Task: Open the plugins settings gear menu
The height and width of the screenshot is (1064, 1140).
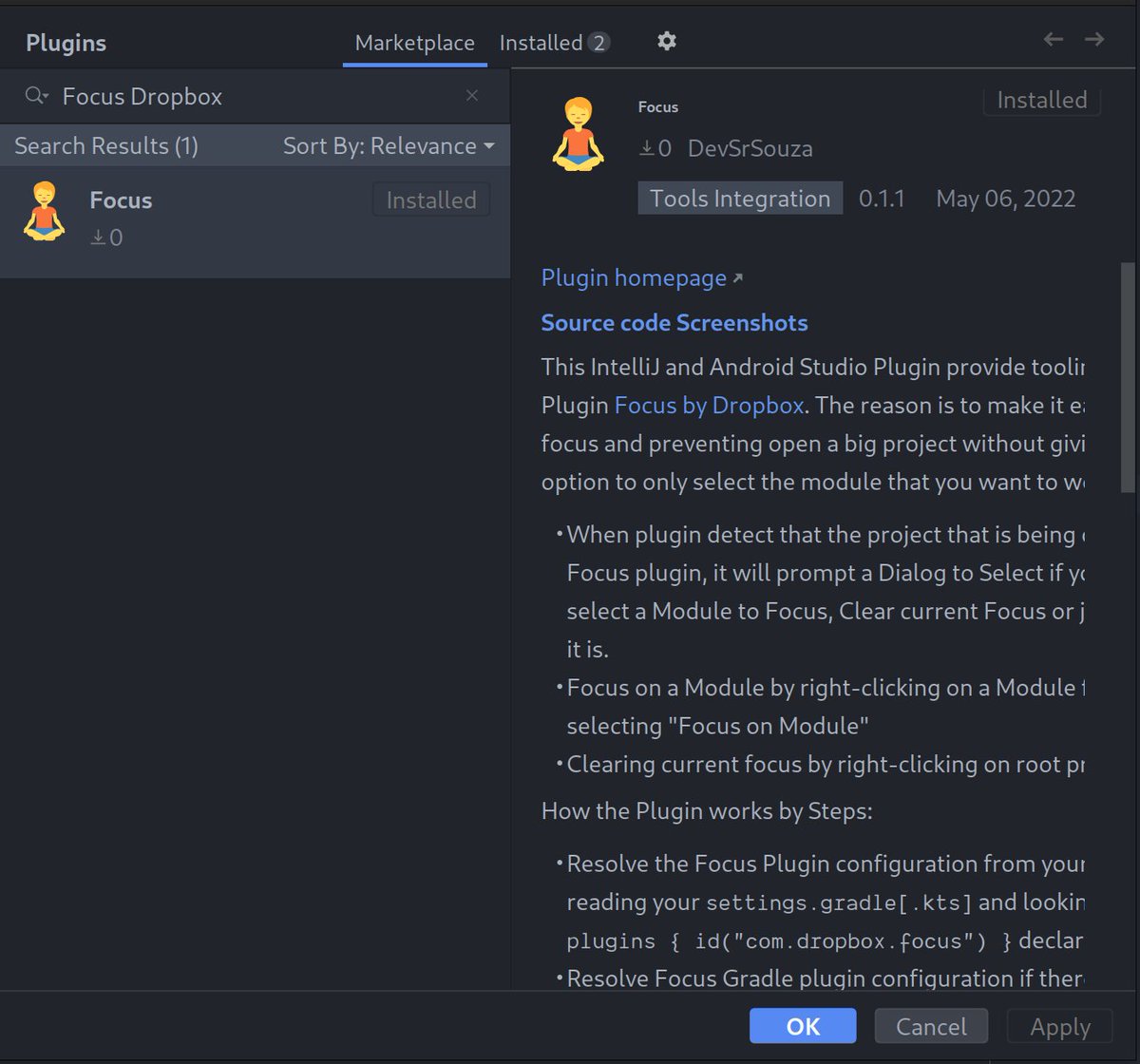Action: coord(667,41)
